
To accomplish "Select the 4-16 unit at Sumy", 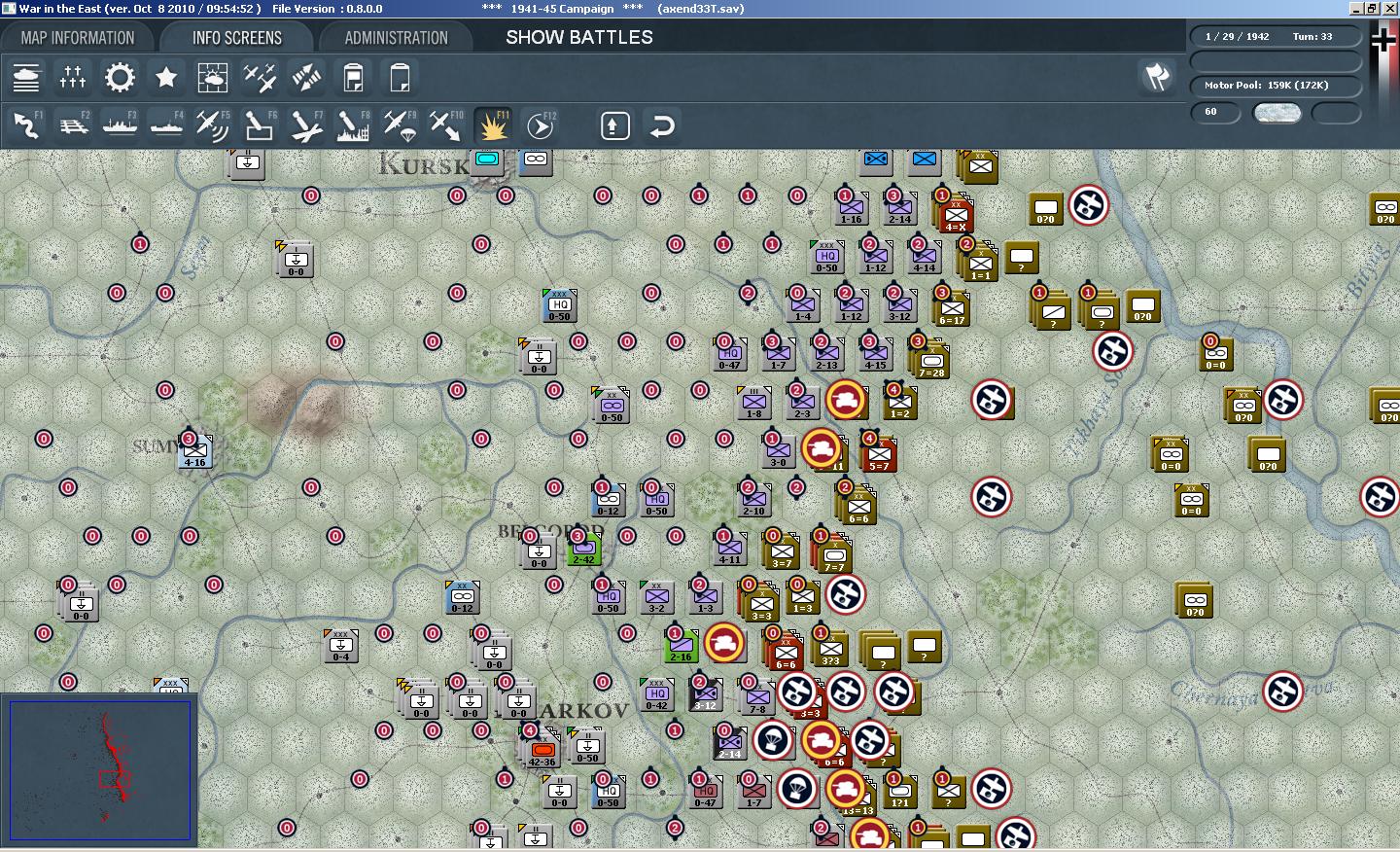I will (196, 452).
